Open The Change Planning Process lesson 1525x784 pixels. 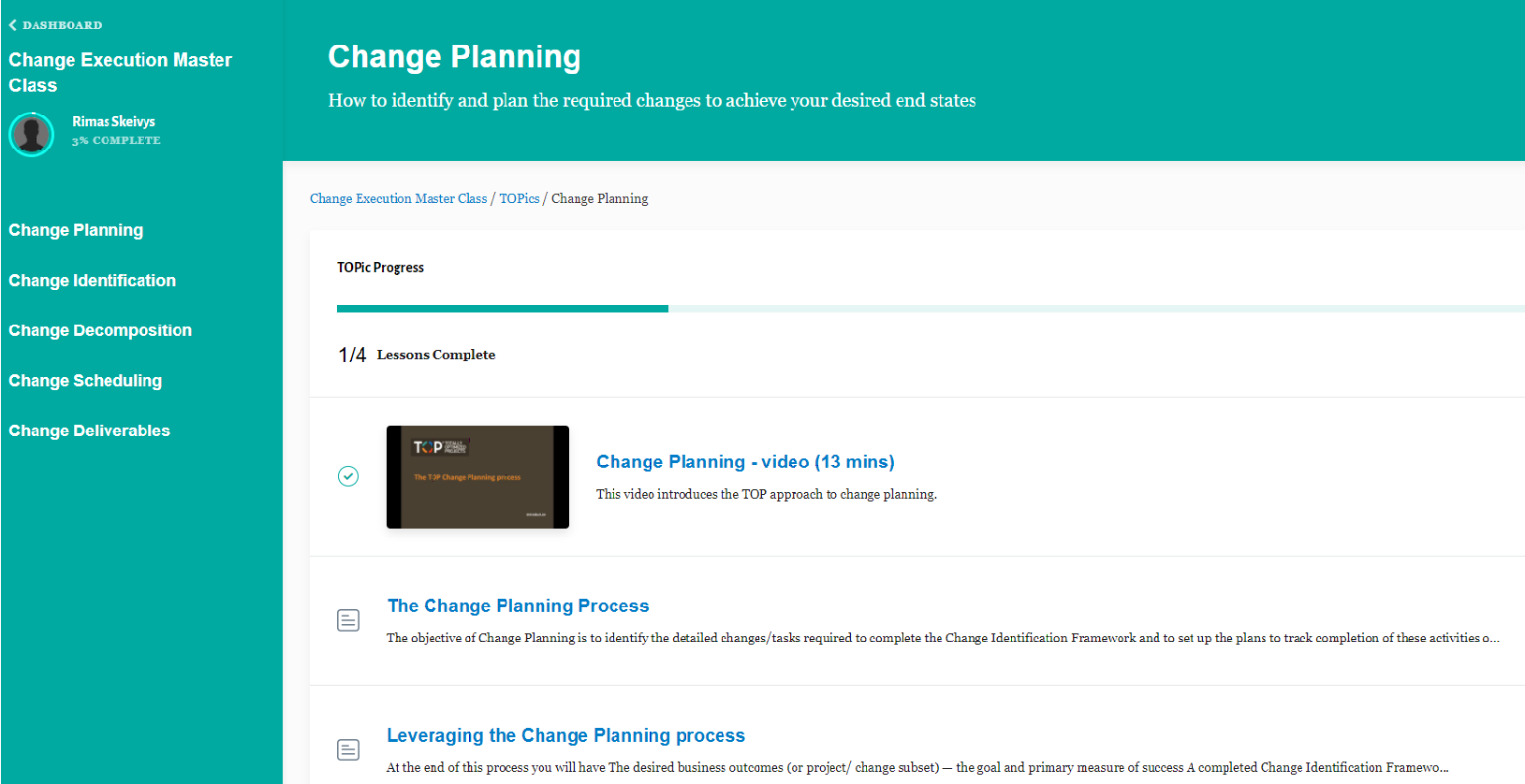coord(518,606)
